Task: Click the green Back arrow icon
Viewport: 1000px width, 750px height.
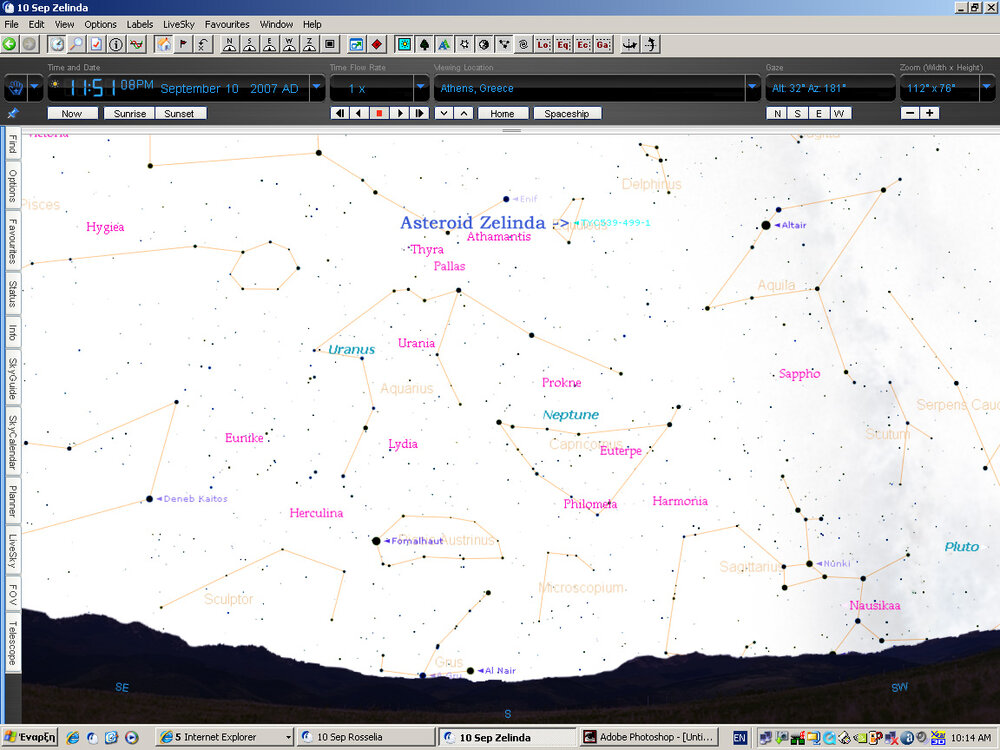Action: point(10,44)
